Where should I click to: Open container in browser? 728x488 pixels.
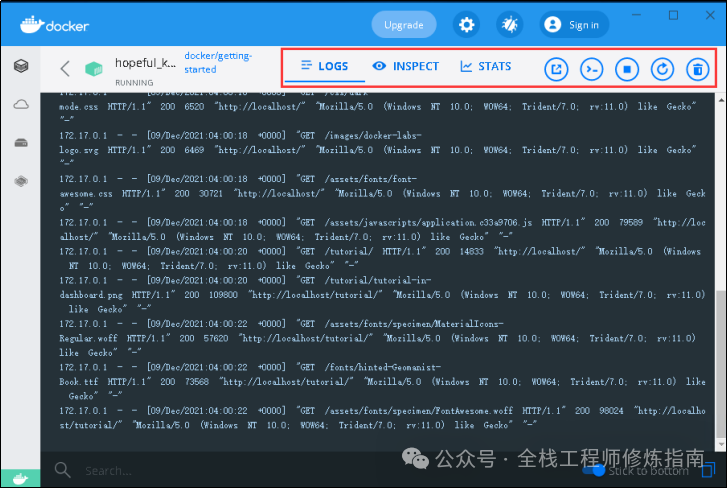[556, 70]
